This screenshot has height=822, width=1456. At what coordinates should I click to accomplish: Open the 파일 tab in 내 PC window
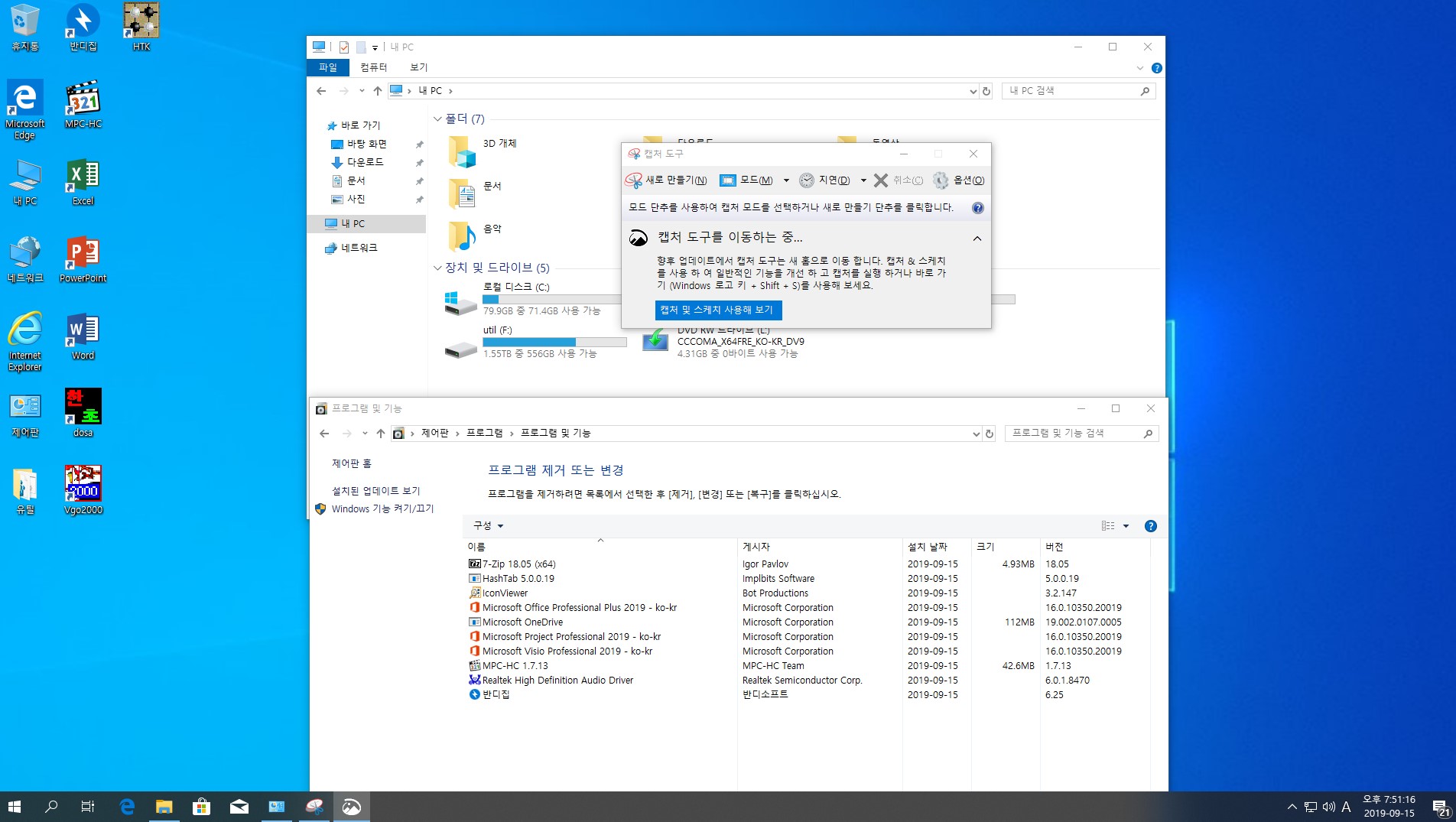coord(328,67)
